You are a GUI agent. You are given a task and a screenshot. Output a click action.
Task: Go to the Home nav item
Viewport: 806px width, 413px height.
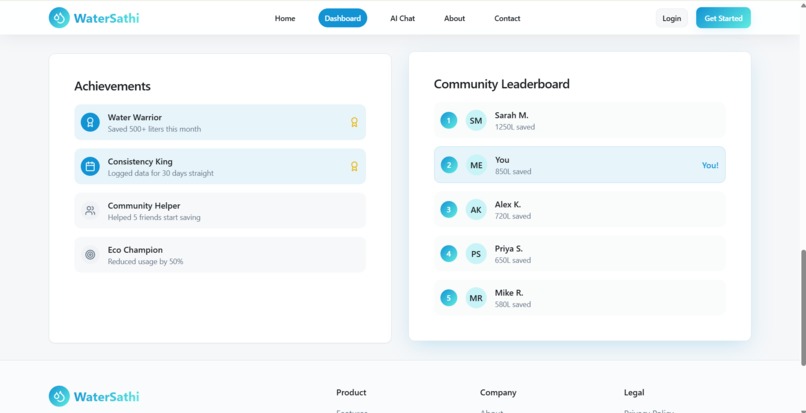pos(285,18)
